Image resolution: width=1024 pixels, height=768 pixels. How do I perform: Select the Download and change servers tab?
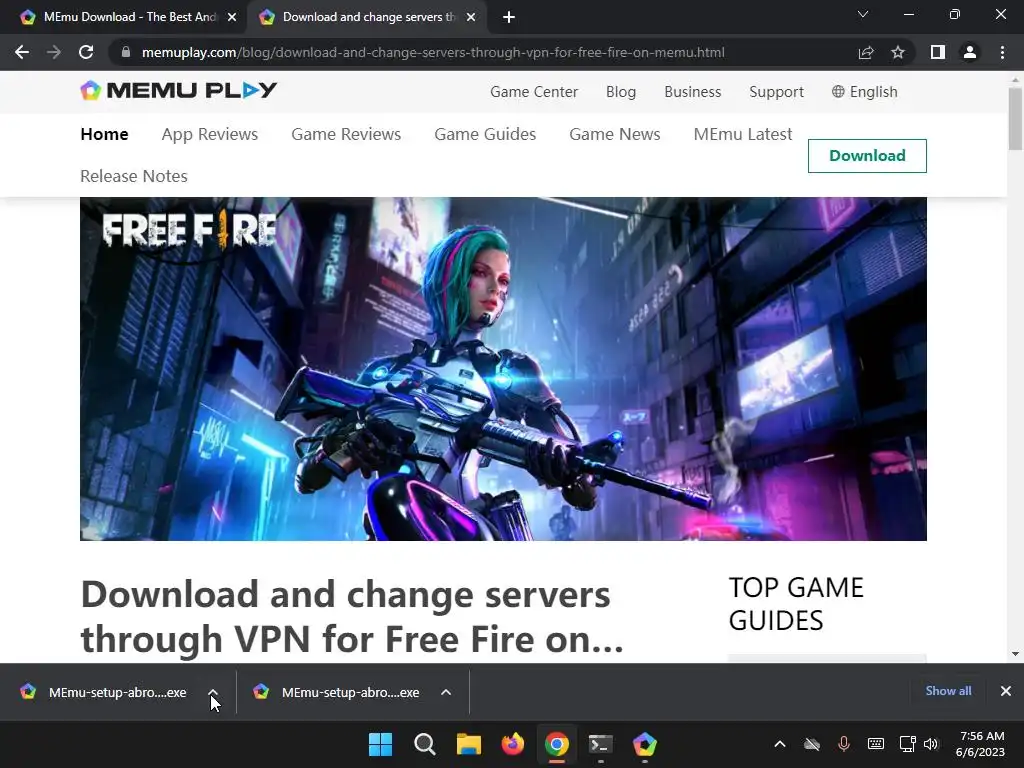(x=368, y=18)
